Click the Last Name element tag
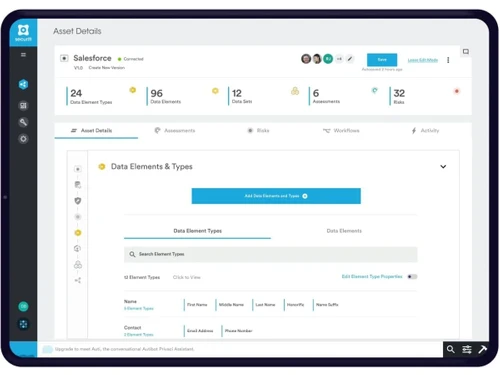 coord(265,305)
